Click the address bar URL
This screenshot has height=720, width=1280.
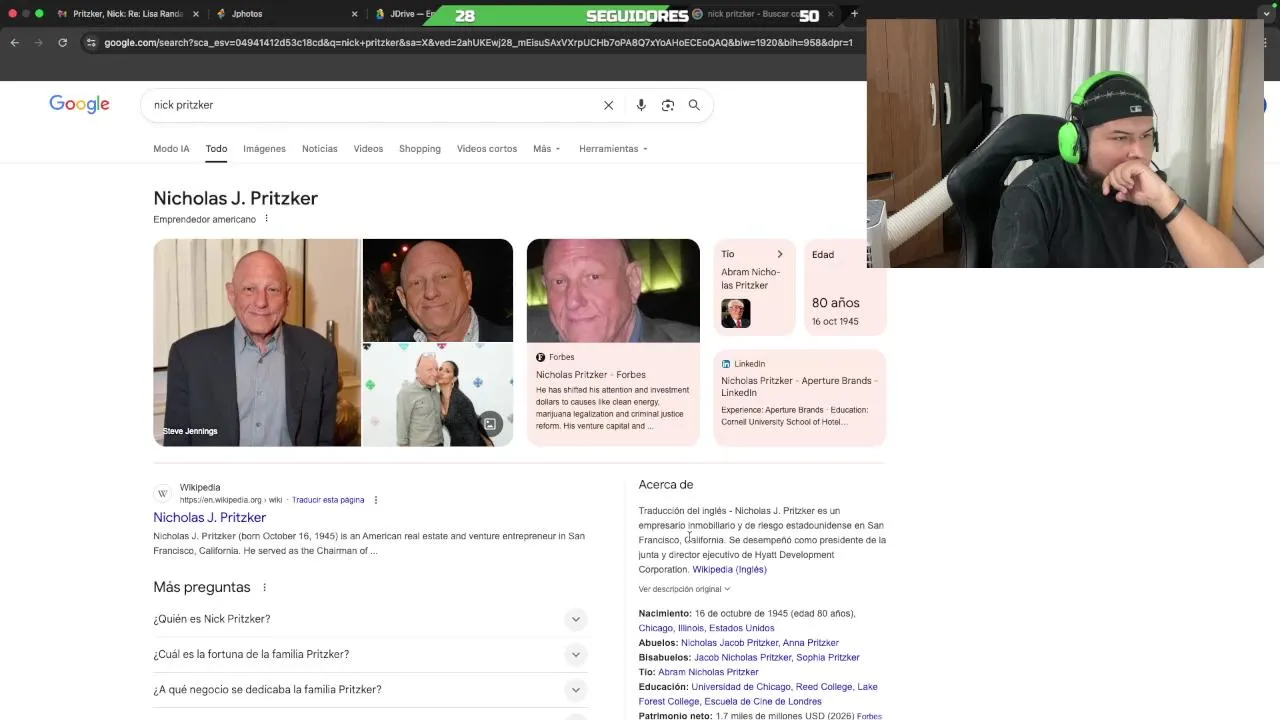coord(478,43)
